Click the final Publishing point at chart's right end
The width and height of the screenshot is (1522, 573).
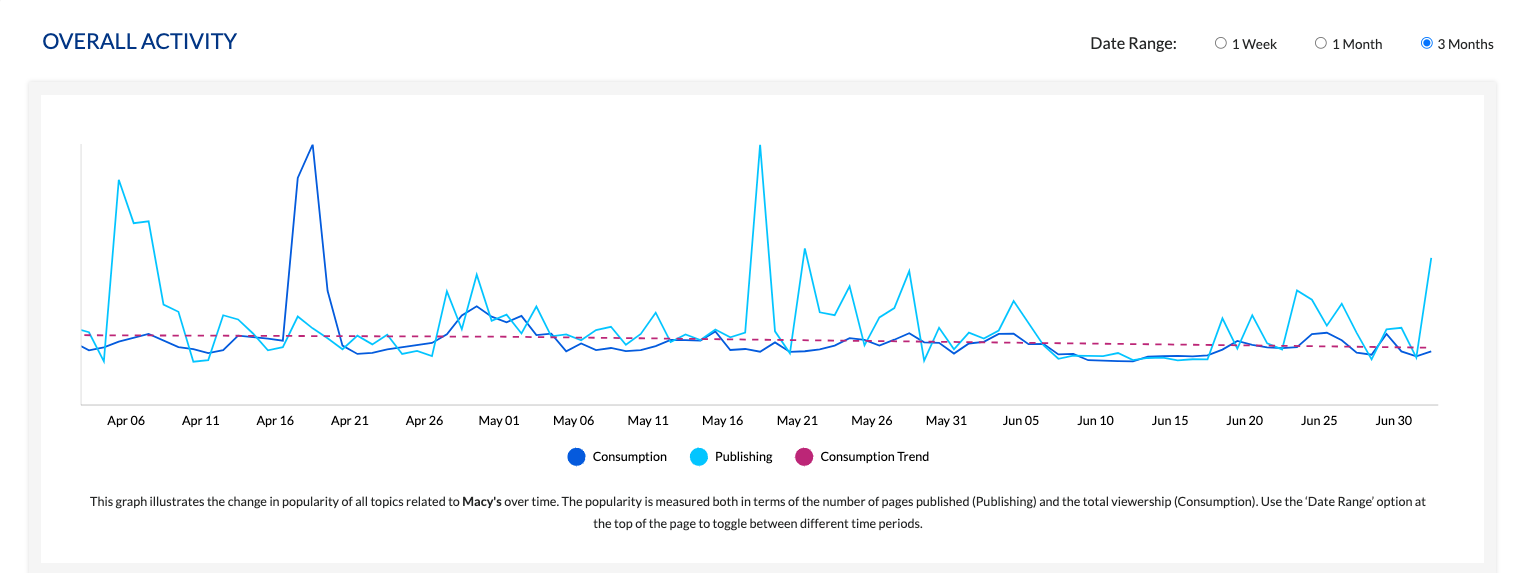coord(1431,259)
